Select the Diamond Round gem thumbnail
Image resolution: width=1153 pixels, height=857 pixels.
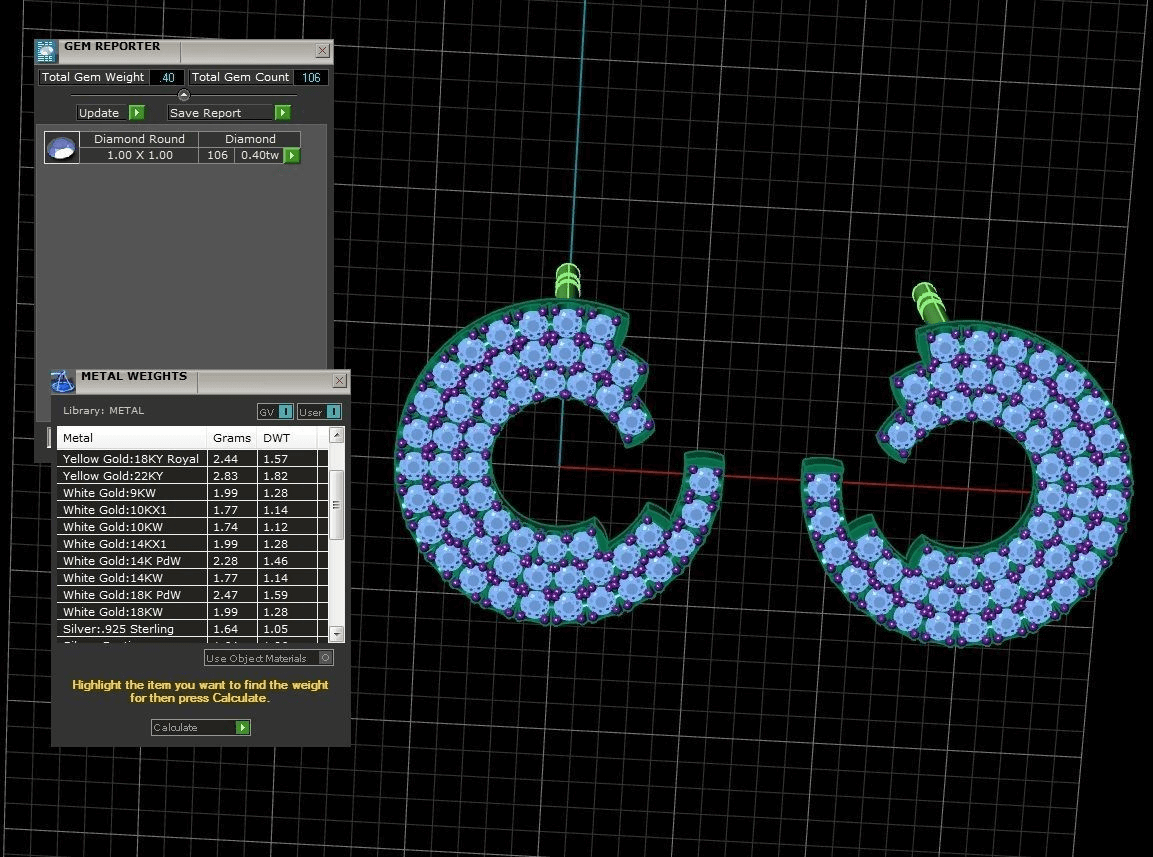(x=62, y=147)
